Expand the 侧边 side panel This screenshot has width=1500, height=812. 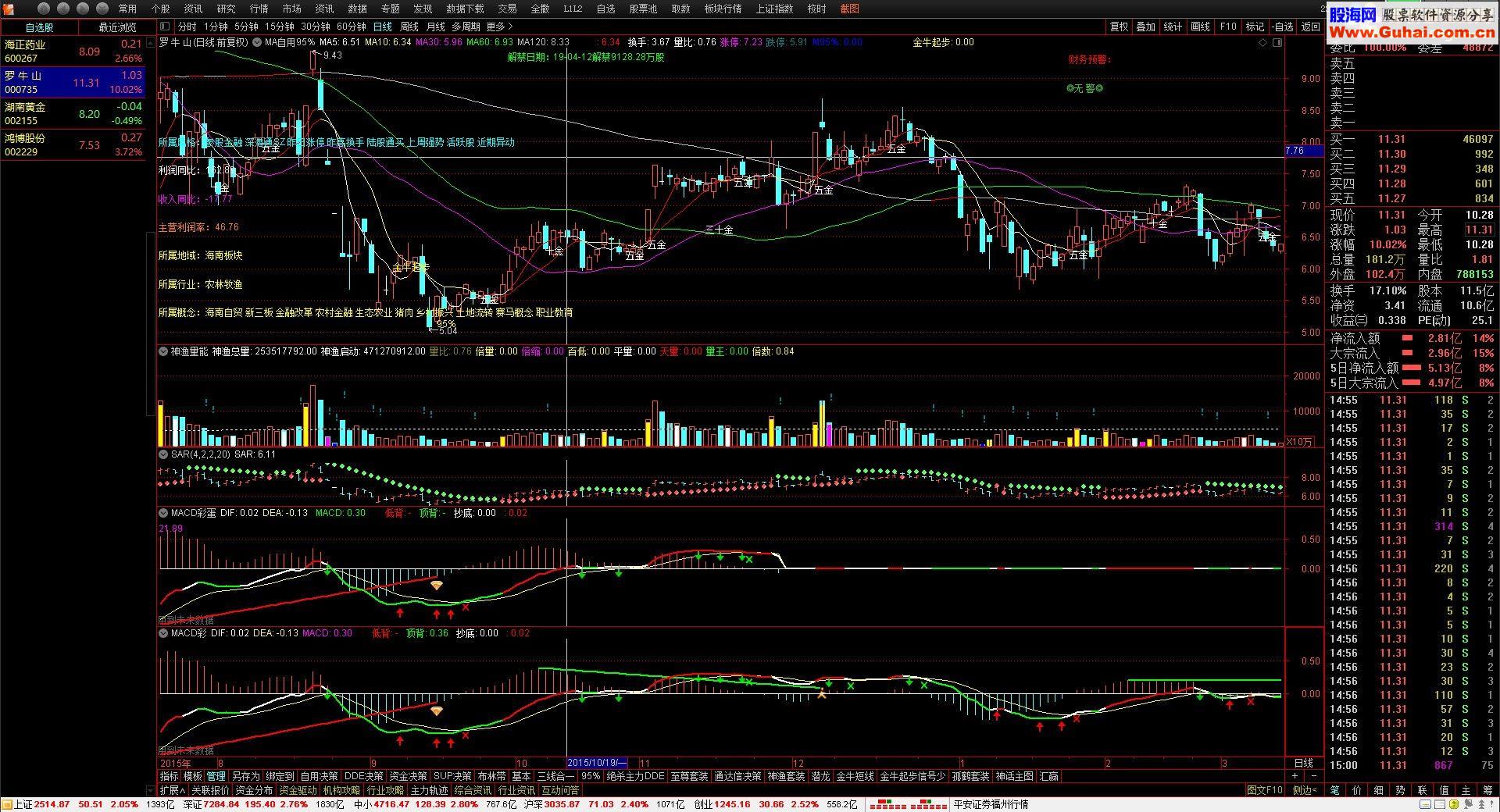pyautogui.click(x=1305, y=790)
